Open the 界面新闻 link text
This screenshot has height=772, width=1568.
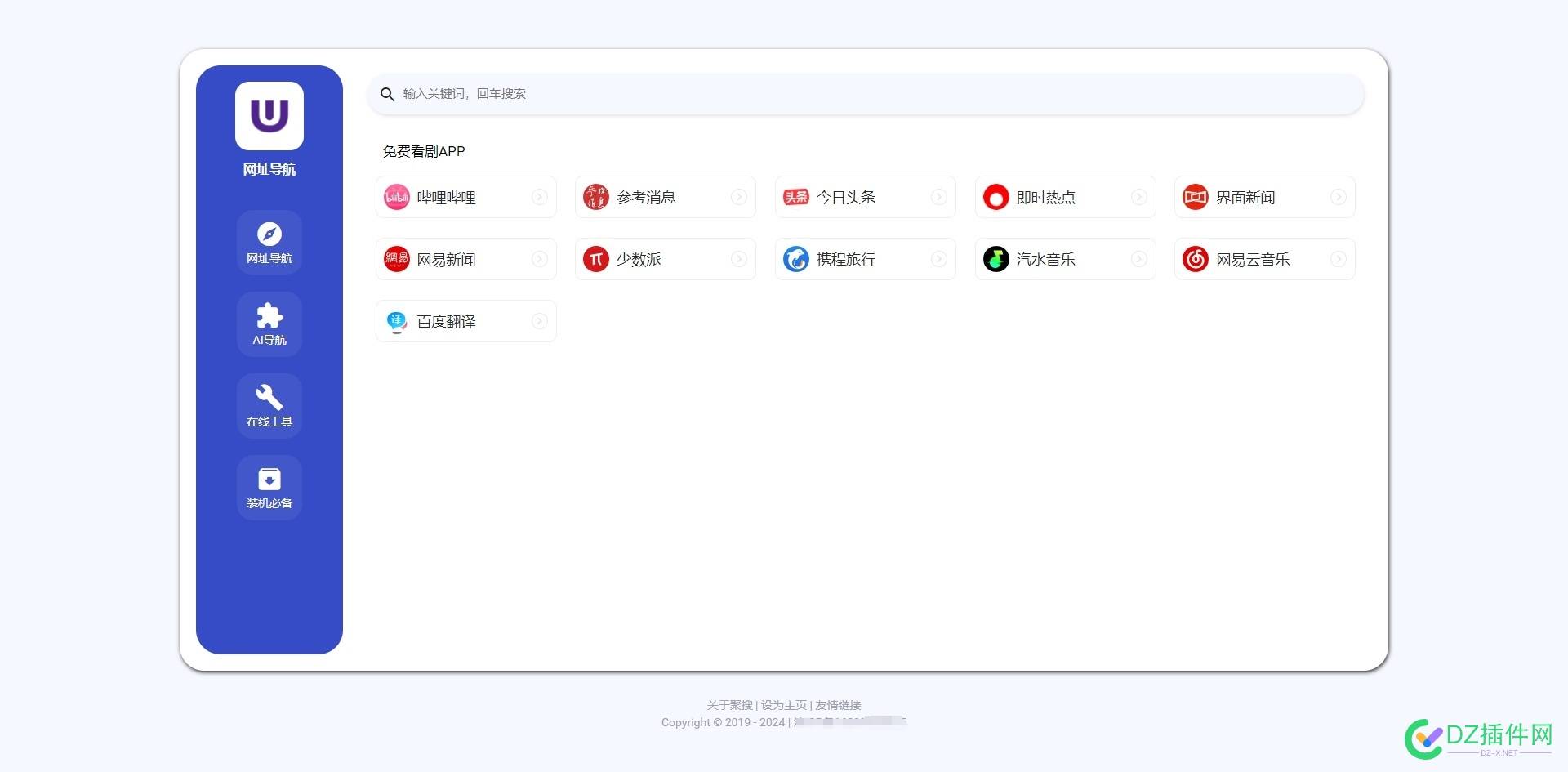(1245, 198)
